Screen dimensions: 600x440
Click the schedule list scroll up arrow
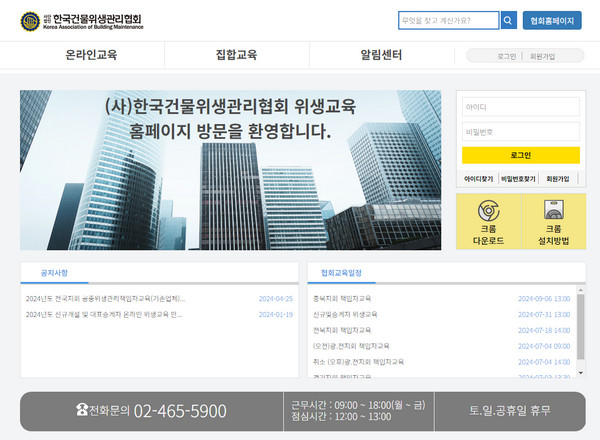click(580, 290)
